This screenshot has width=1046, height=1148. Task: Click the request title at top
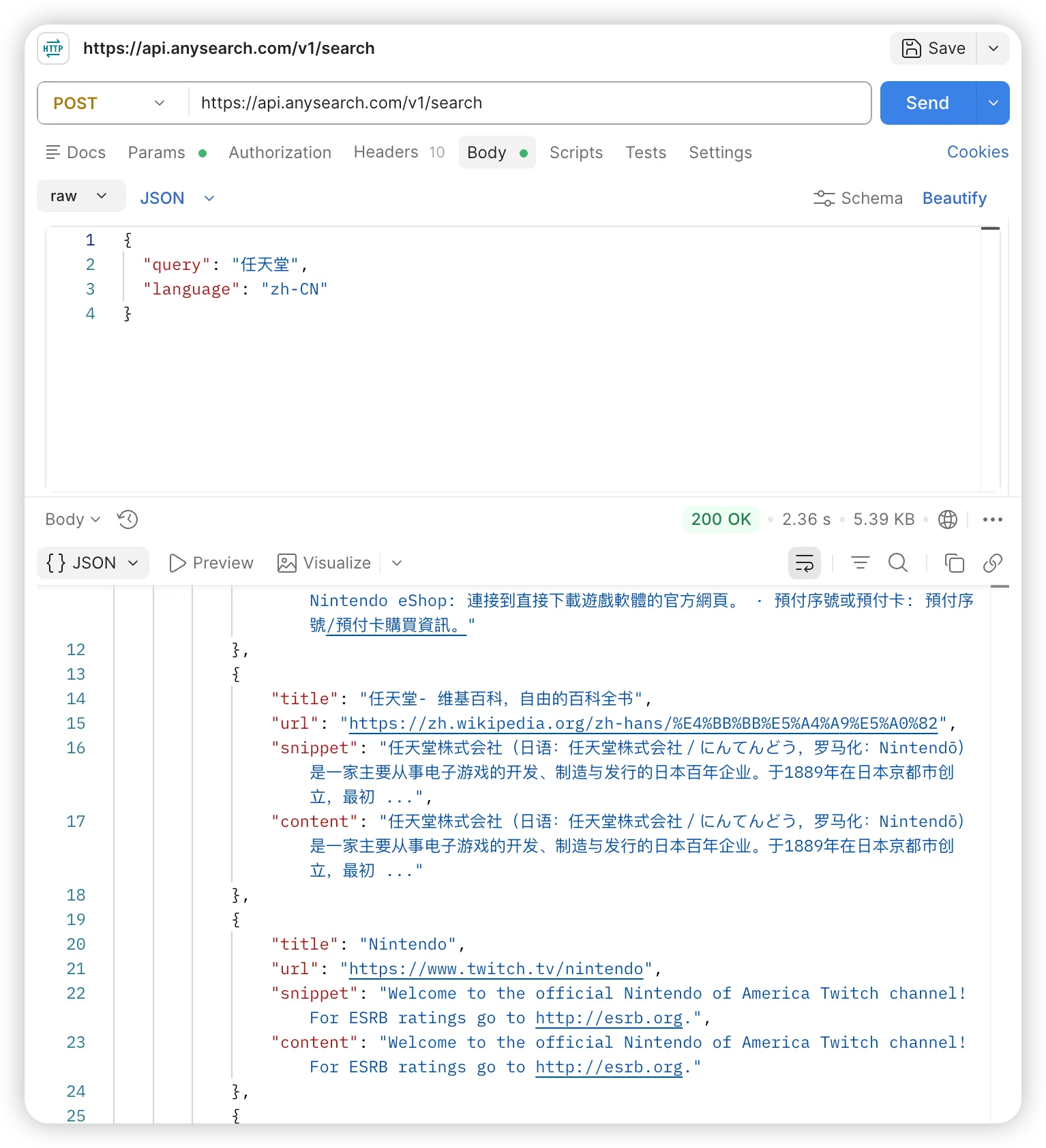coord(229,48)
